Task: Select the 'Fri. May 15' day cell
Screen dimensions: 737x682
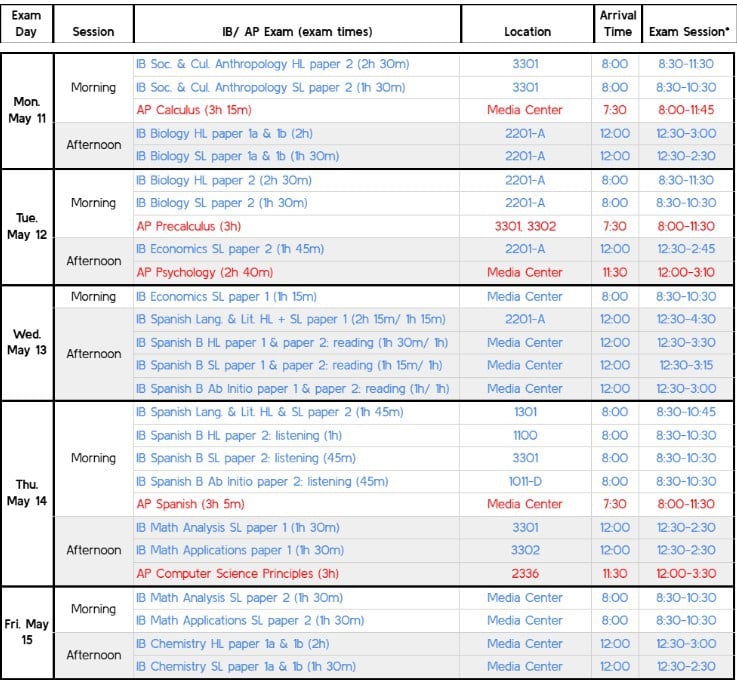Action: pos(27,632)
